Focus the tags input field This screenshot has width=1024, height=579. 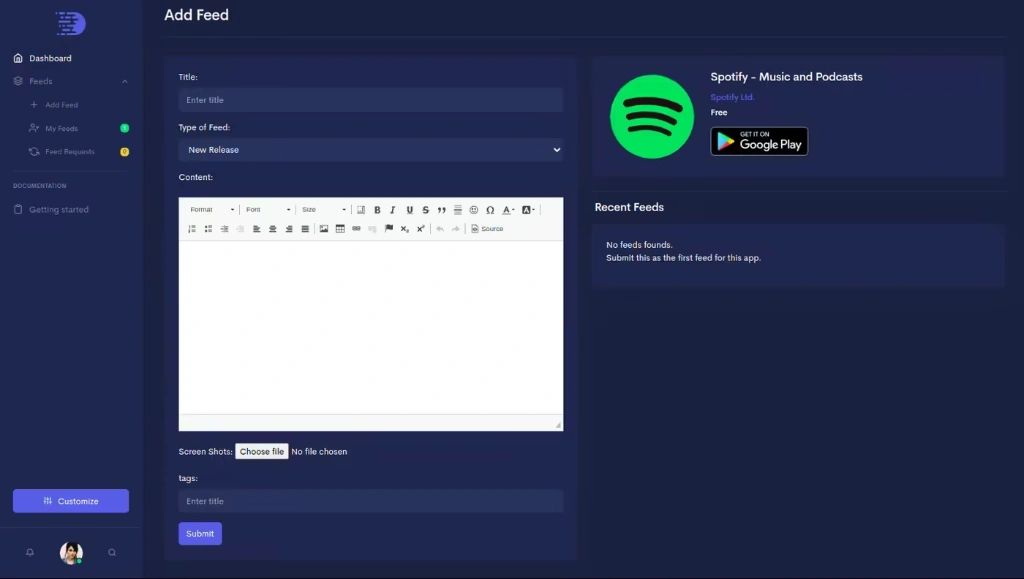[370, 501]
